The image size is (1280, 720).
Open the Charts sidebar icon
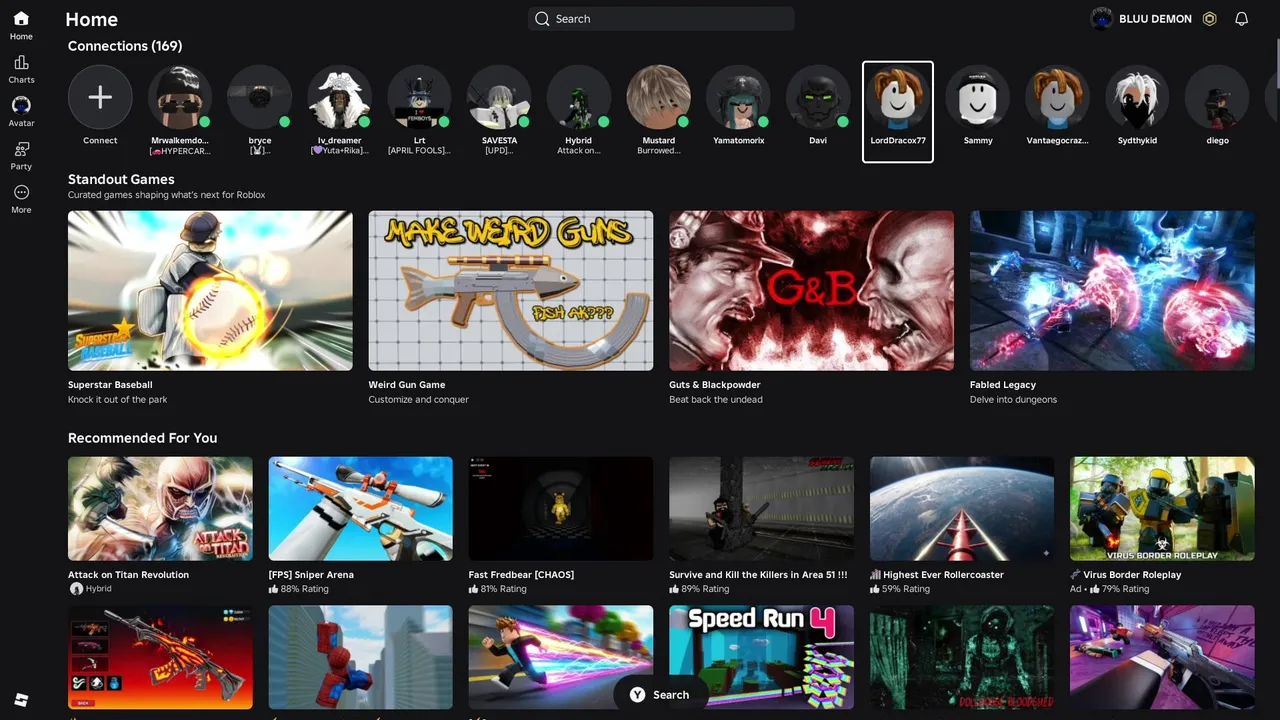pyautogui.click(x=21, y=63)
